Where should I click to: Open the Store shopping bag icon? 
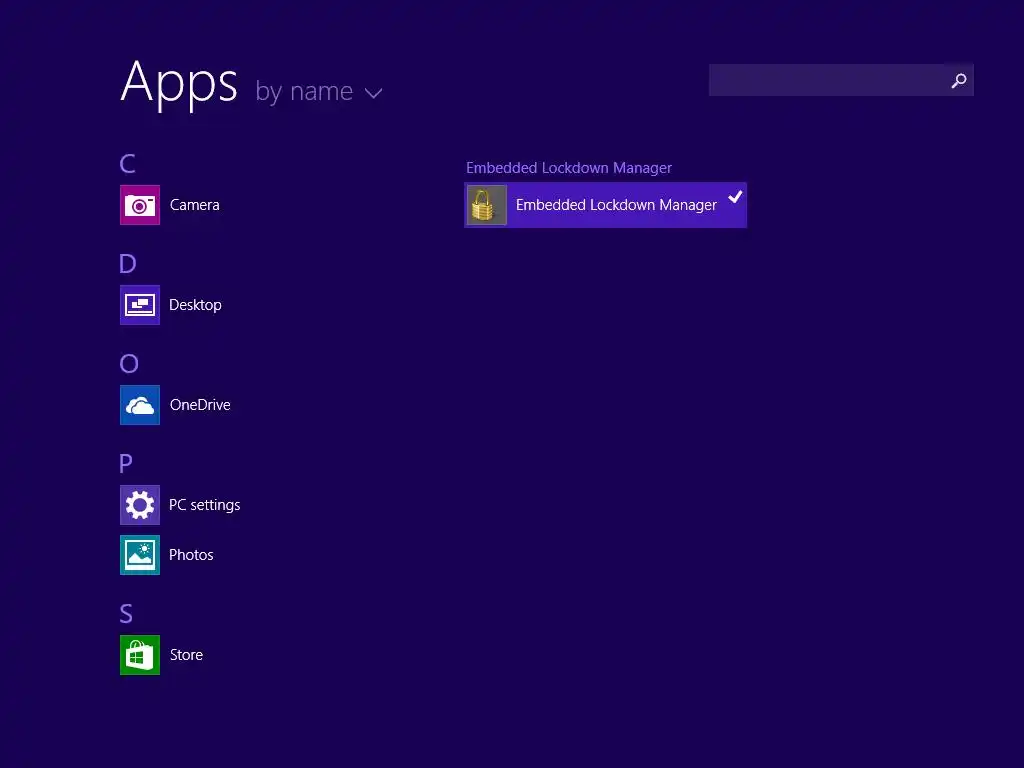[x=140, y=655]
